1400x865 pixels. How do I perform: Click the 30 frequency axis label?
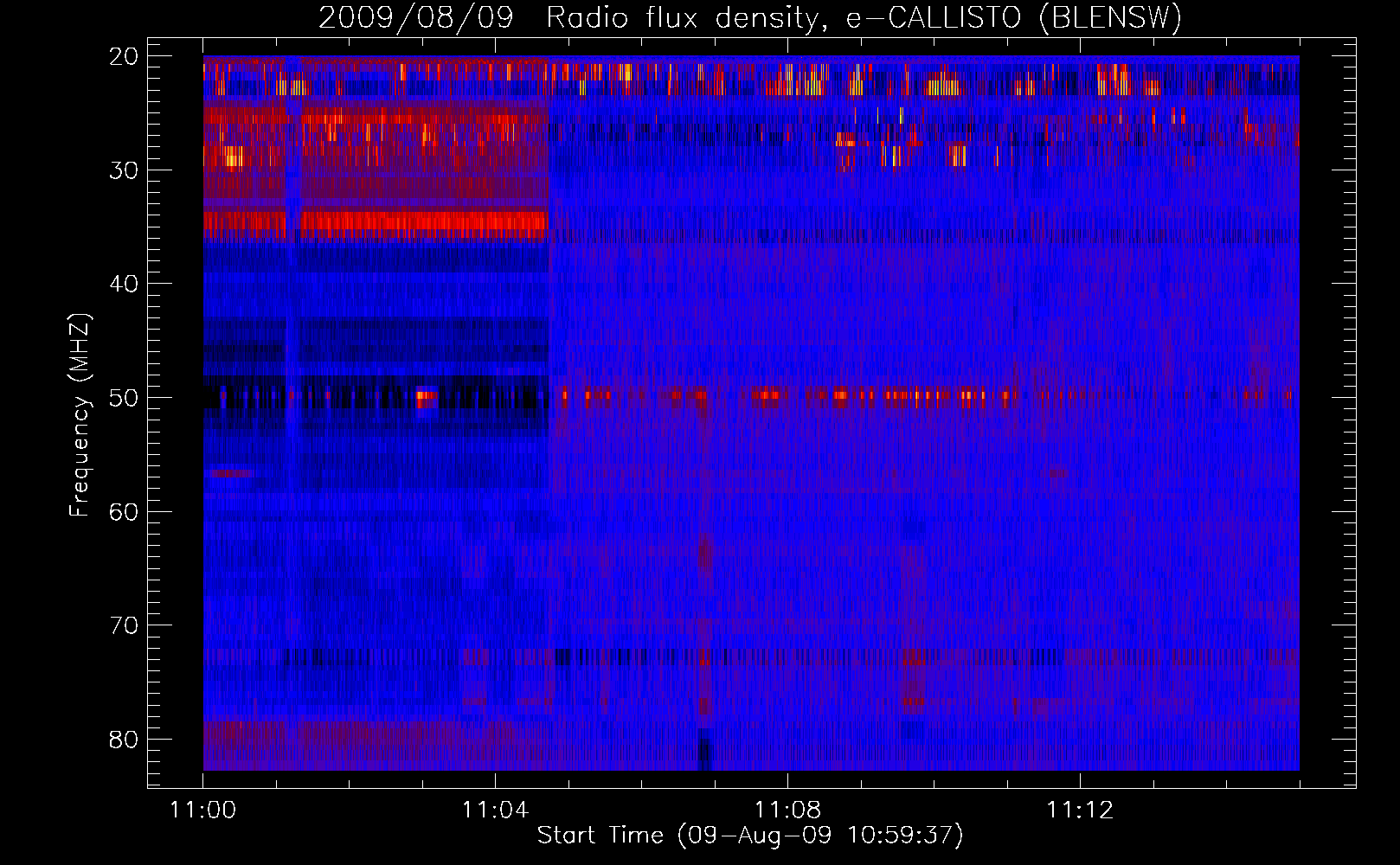point(124,170)
